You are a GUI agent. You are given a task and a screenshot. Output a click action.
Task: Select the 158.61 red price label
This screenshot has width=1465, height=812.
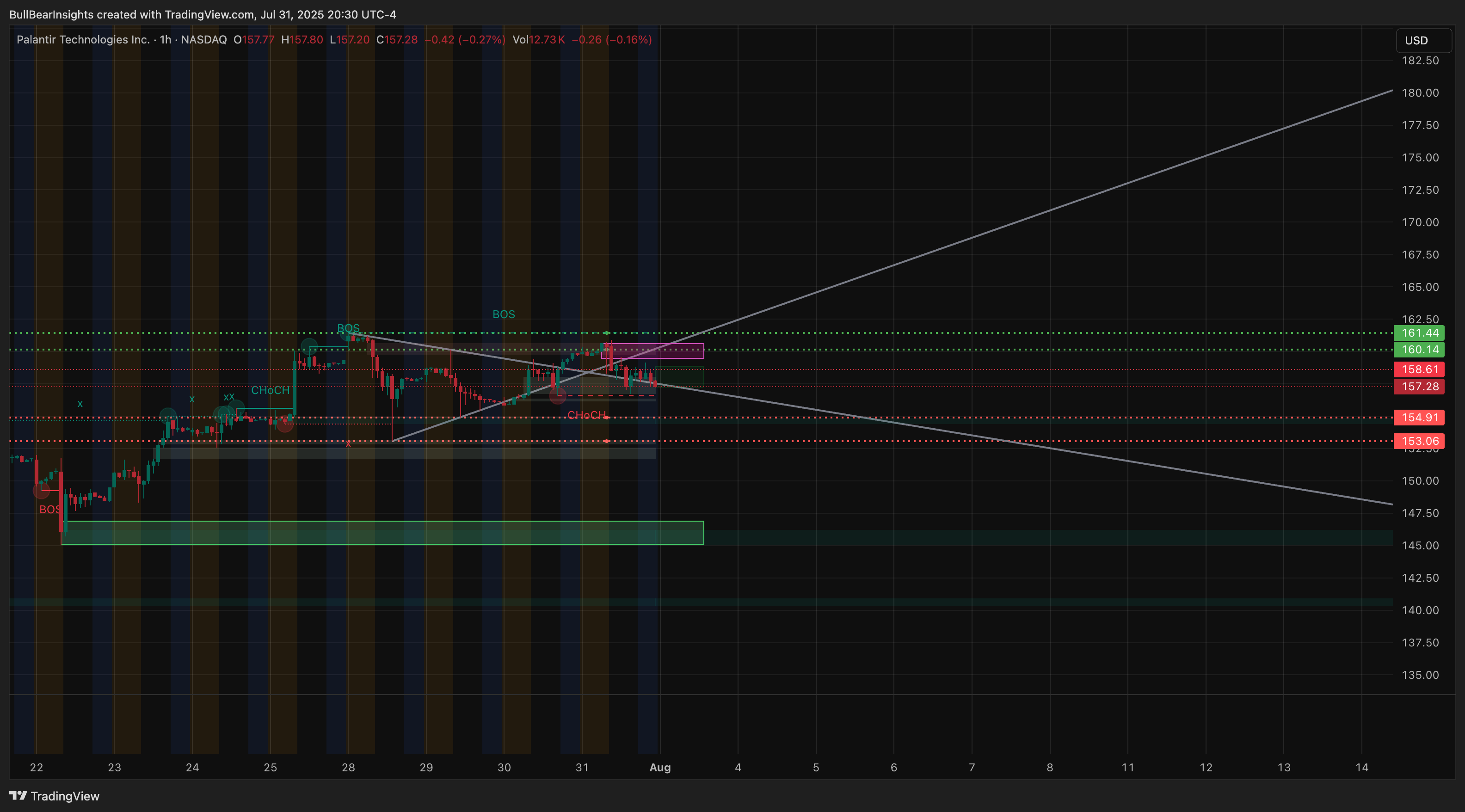point(1419,369)
